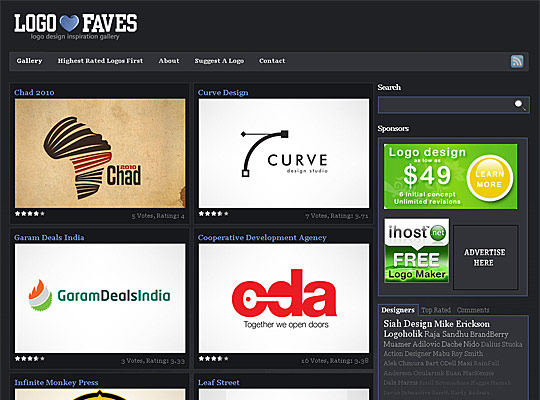
Task: Click '5 Votes, Rating: 4' text
Action: pos(158,216)
